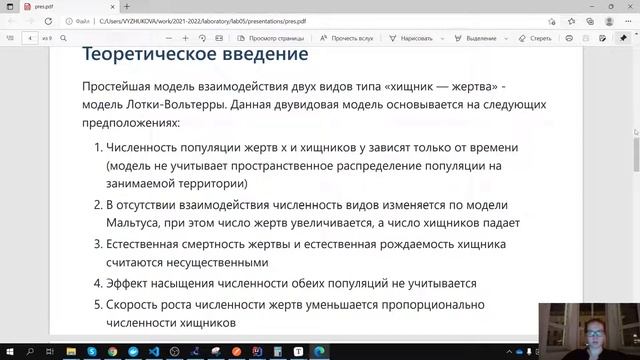
Task: Open Windows taskbar search
Action: [x=30, y=351]
